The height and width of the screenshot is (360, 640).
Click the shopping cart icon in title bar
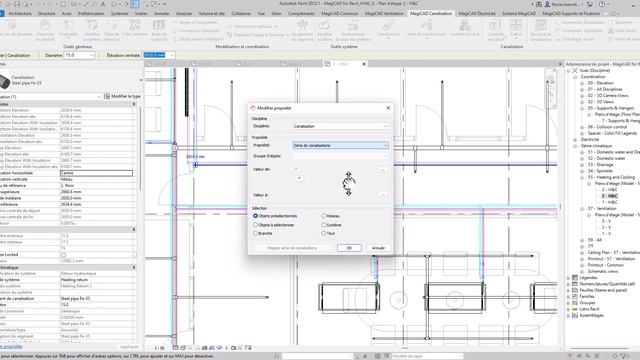[589, 4]
